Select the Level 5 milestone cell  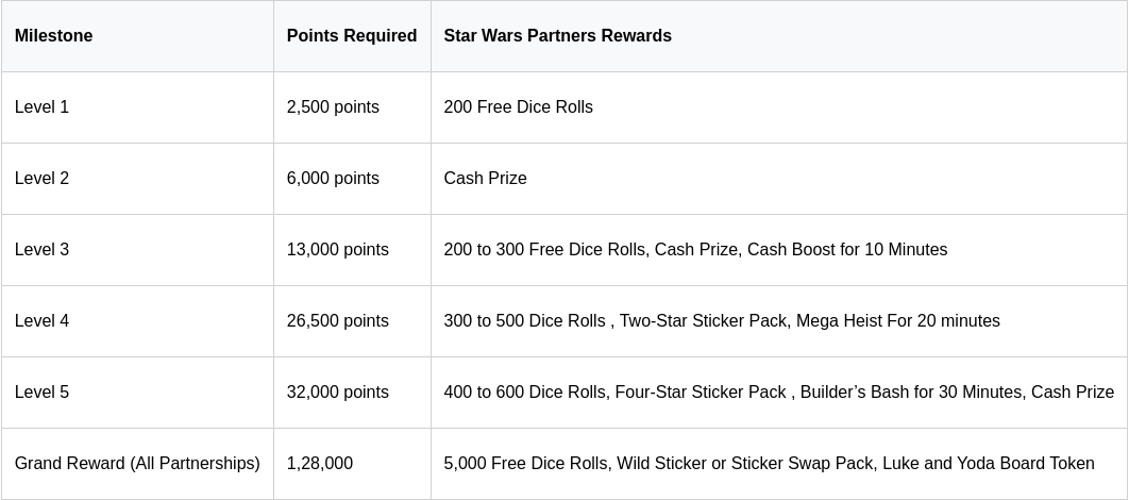pos(42,392)
